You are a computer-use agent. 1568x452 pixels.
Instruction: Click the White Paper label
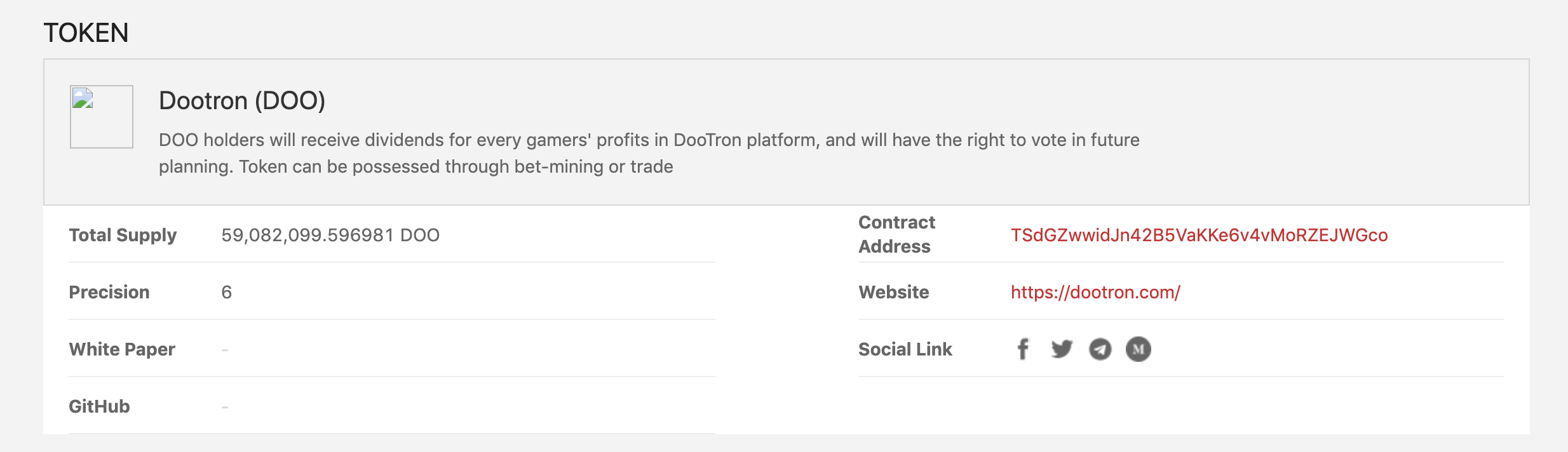[122, 349]
